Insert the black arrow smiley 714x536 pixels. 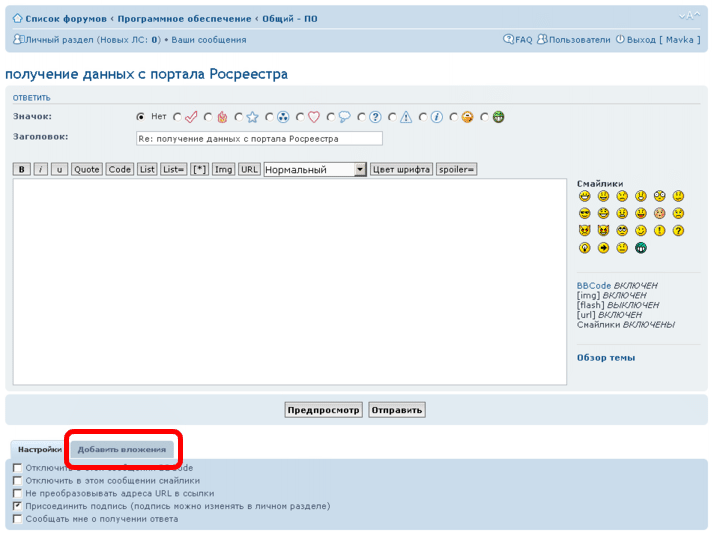(603, 248)
